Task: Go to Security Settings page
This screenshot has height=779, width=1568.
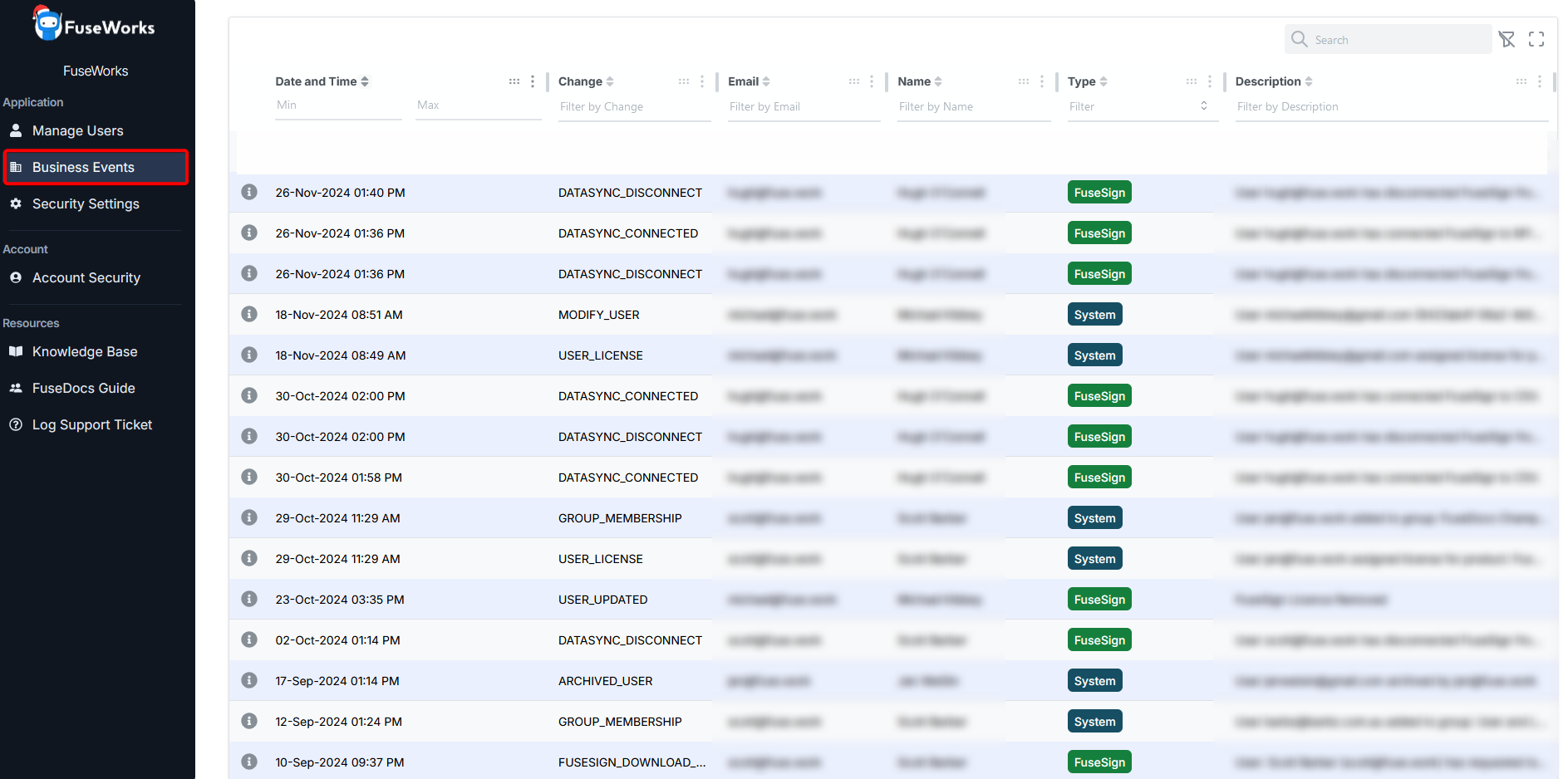Action: [86, 203]
